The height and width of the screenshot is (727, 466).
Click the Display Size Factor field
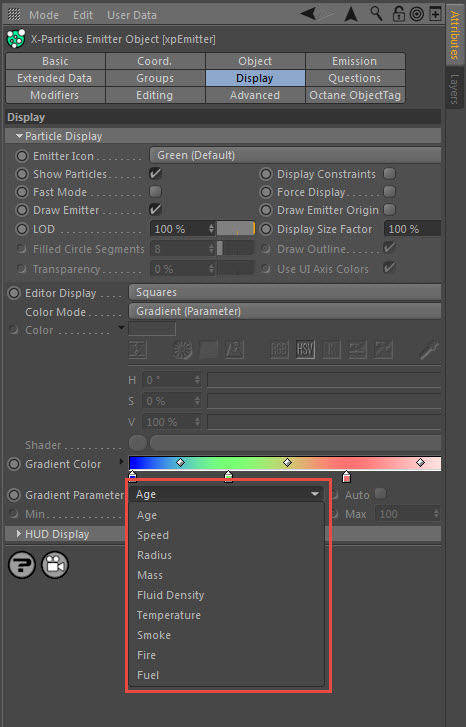[413, 229]
